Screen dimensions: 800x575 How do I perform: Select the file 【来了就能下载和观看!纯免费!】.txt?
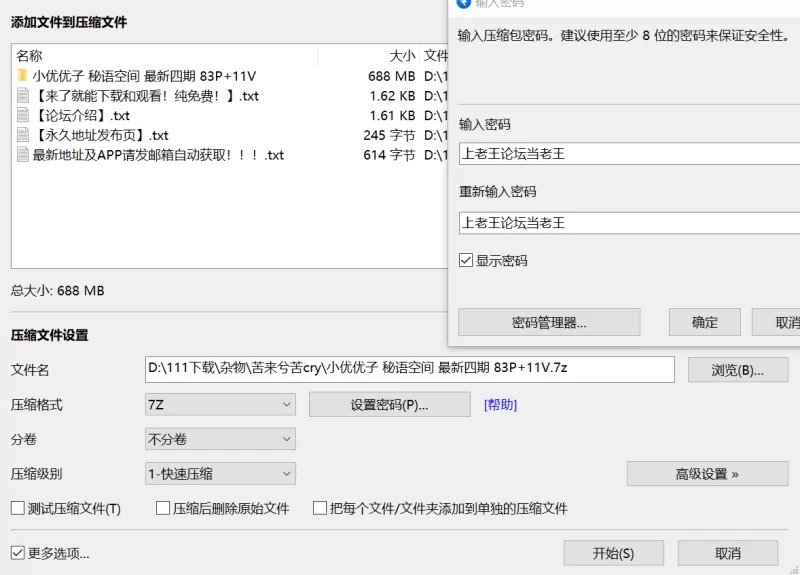(x=230, y=96)
